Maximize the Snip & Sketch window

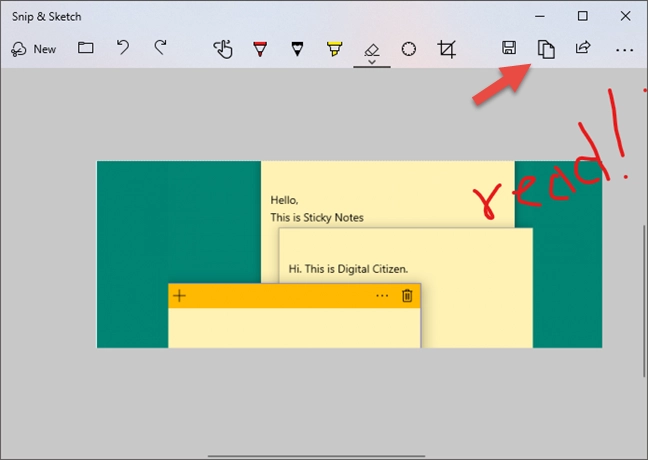pyautogui.click(x=583, y=16)
